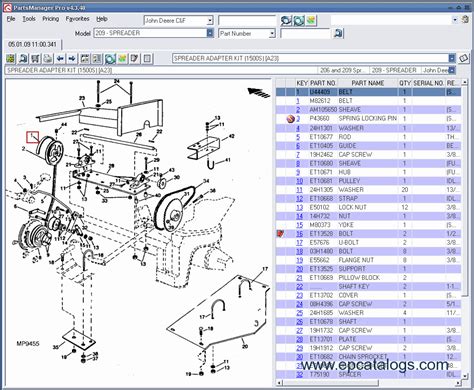The width and height of the screenshot is (474, 390).
Task: Open the Tools menu
Action: 29,19
